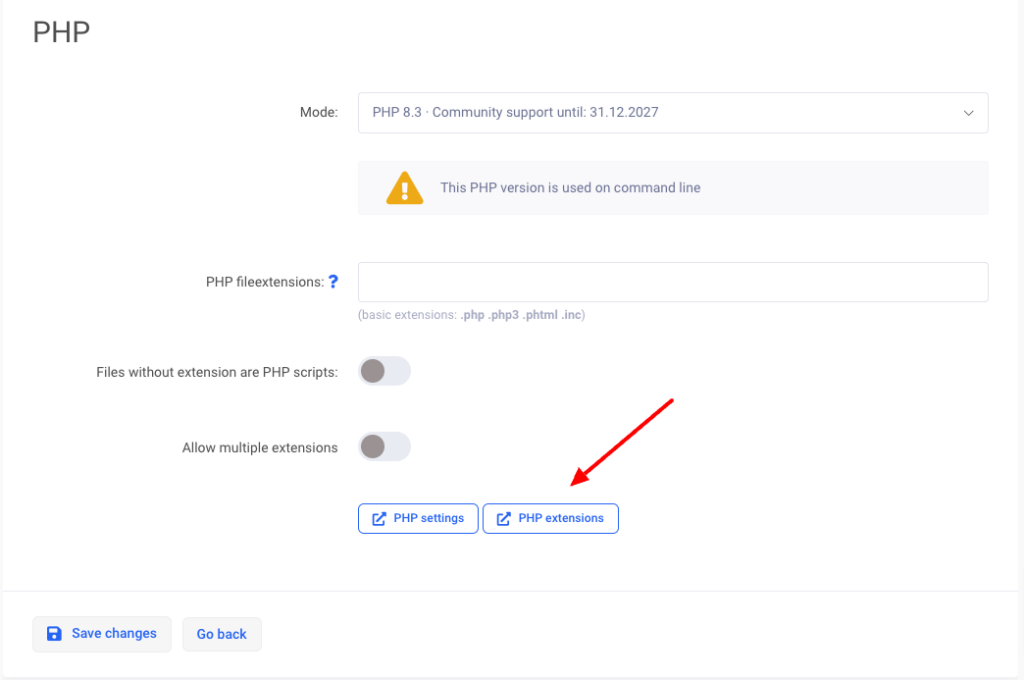Image resolution: width=1024 pixels, height=680 pixels.
Task: Open the PHP settings button
Action: pos(418,519)
